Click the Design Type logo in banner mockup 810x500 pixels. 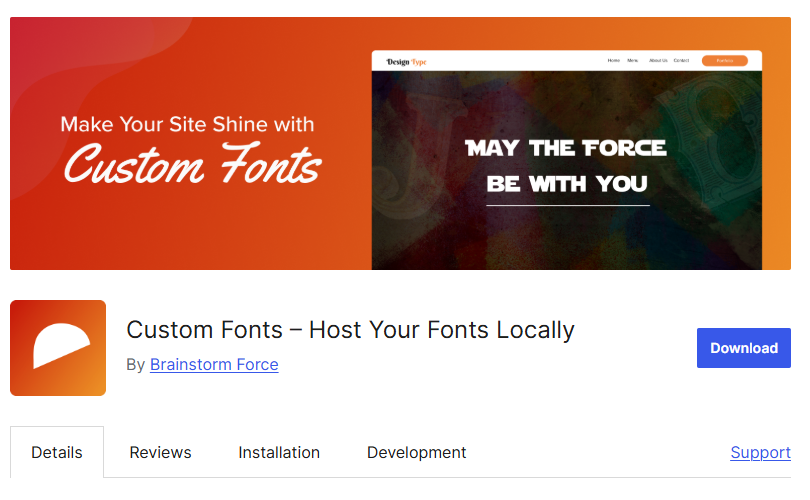pos(407,62)
